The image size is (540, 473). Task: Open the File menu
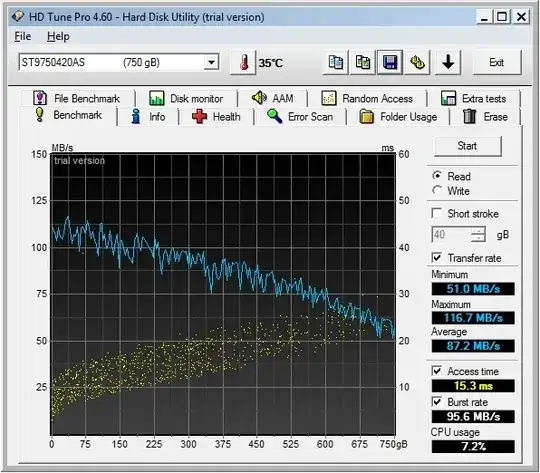(22, 36)
